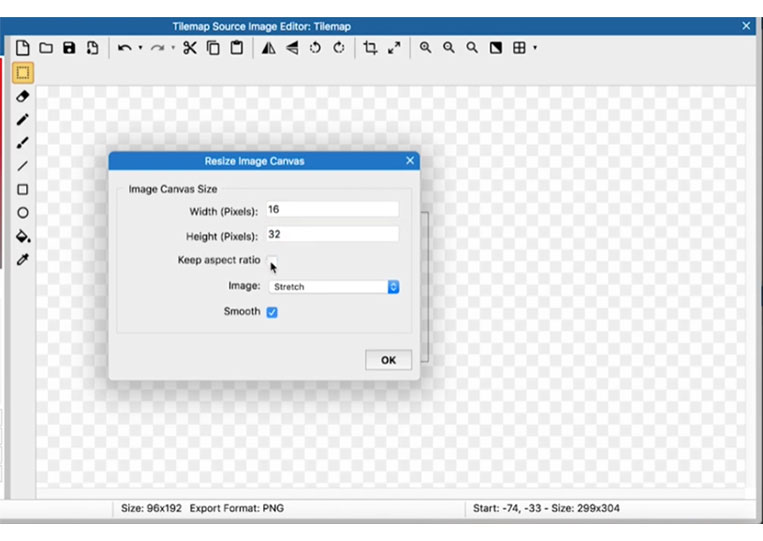Open the Image Stretch dropdown
Viewport: 763px width, 541px height.
pyautogui.click(x=334, y=287)
